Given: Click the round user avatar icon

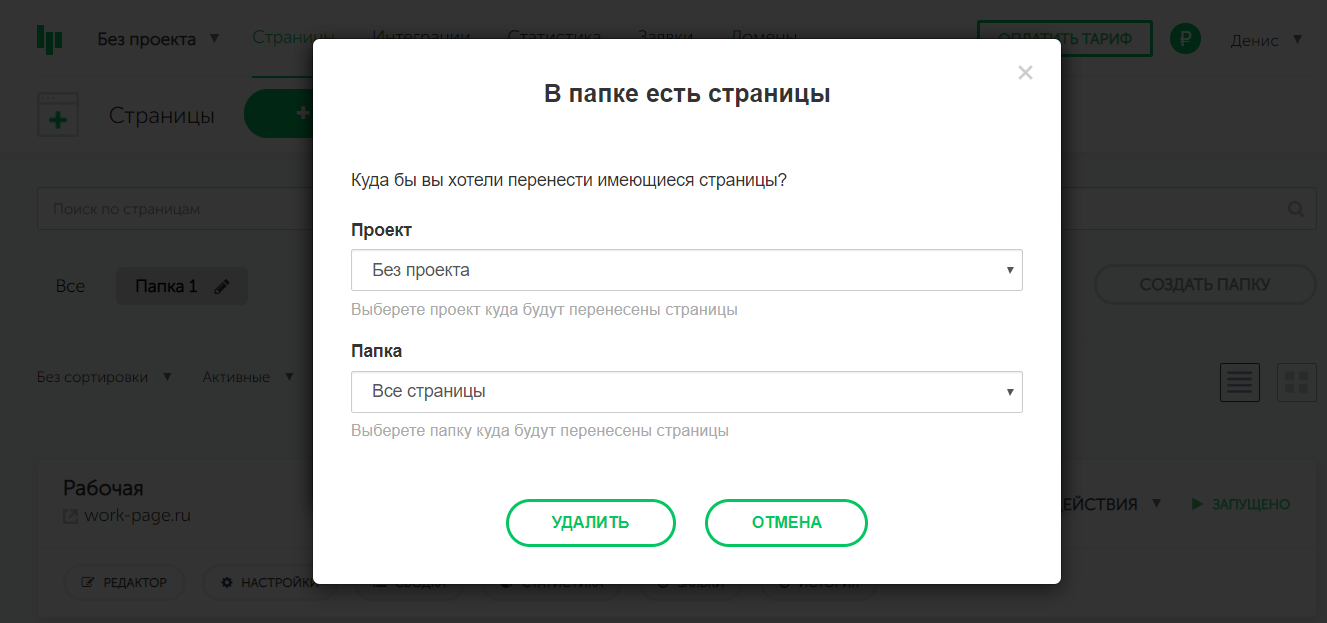Looking at the screenshot, I should (x=1185, y=39).
